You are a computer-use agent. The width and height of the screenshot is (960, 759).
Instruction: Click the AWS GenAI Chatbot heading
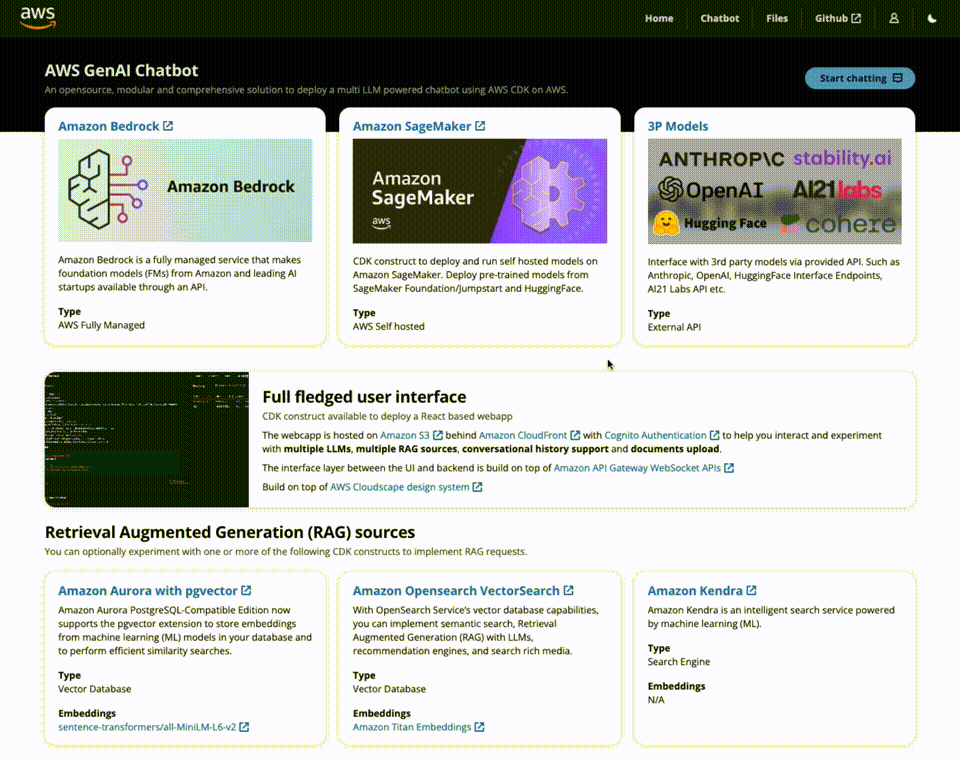121,70
